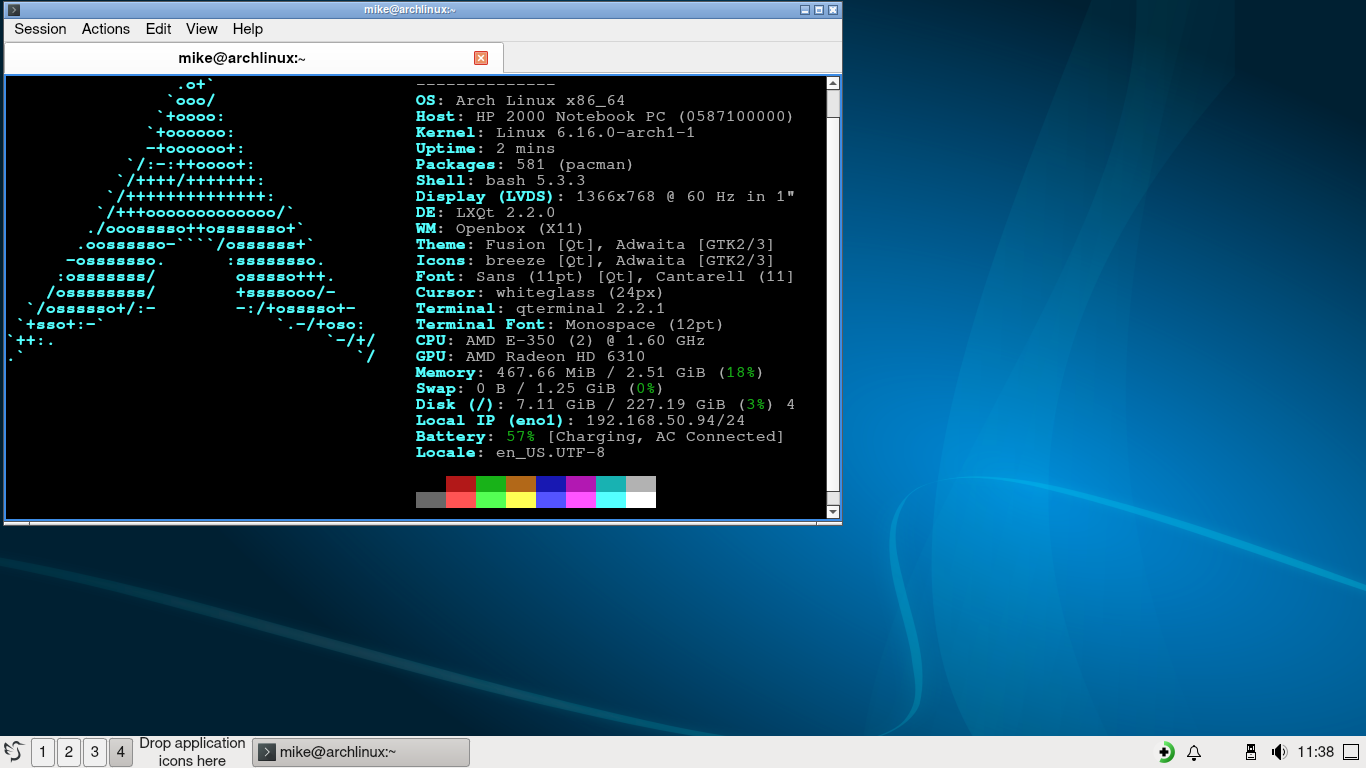This screenshot has height=768, width=1366.
Task: Switch to desktop 3
Action: pos(95,752)
